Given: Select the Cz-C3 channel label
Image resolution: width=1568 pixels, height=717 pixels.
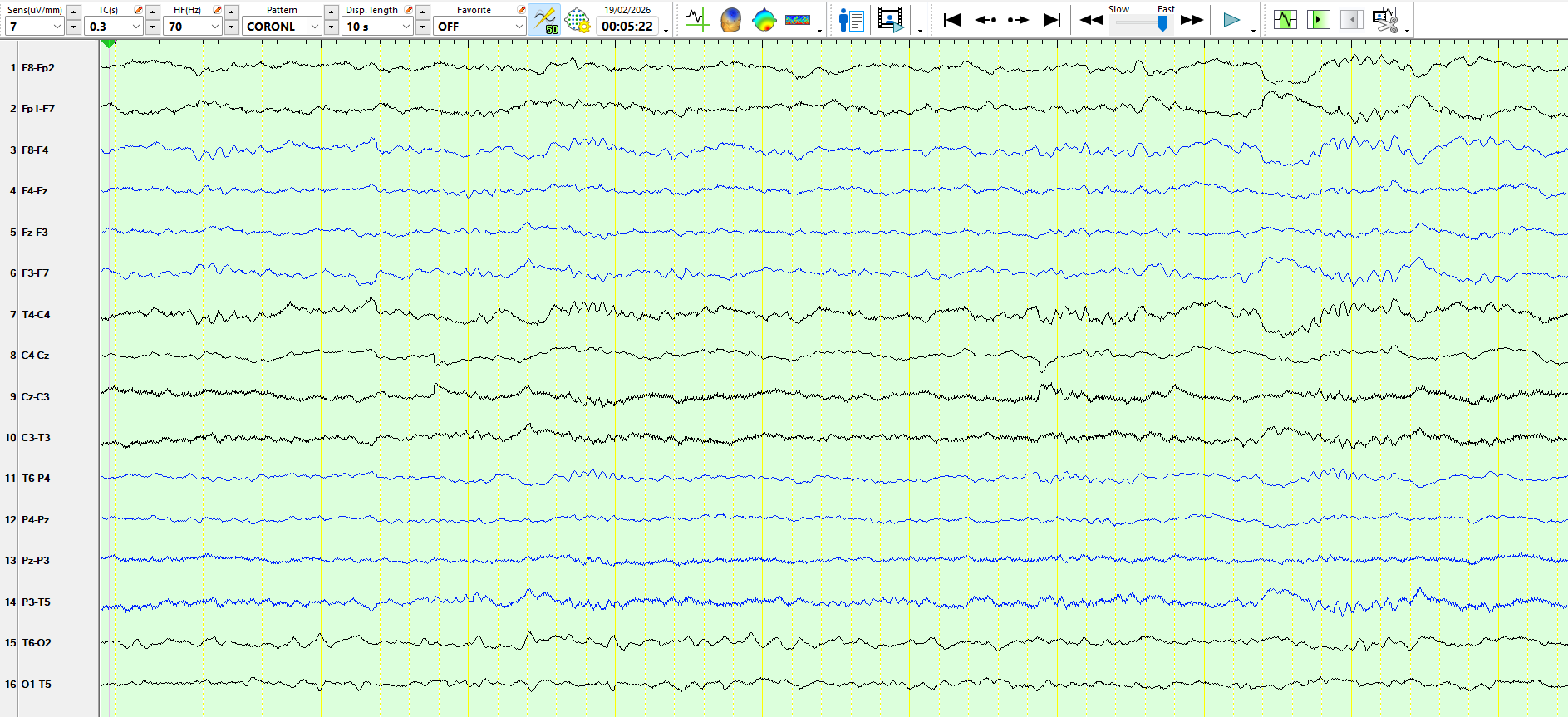Looking at the screenshot, I should (35, 397).
